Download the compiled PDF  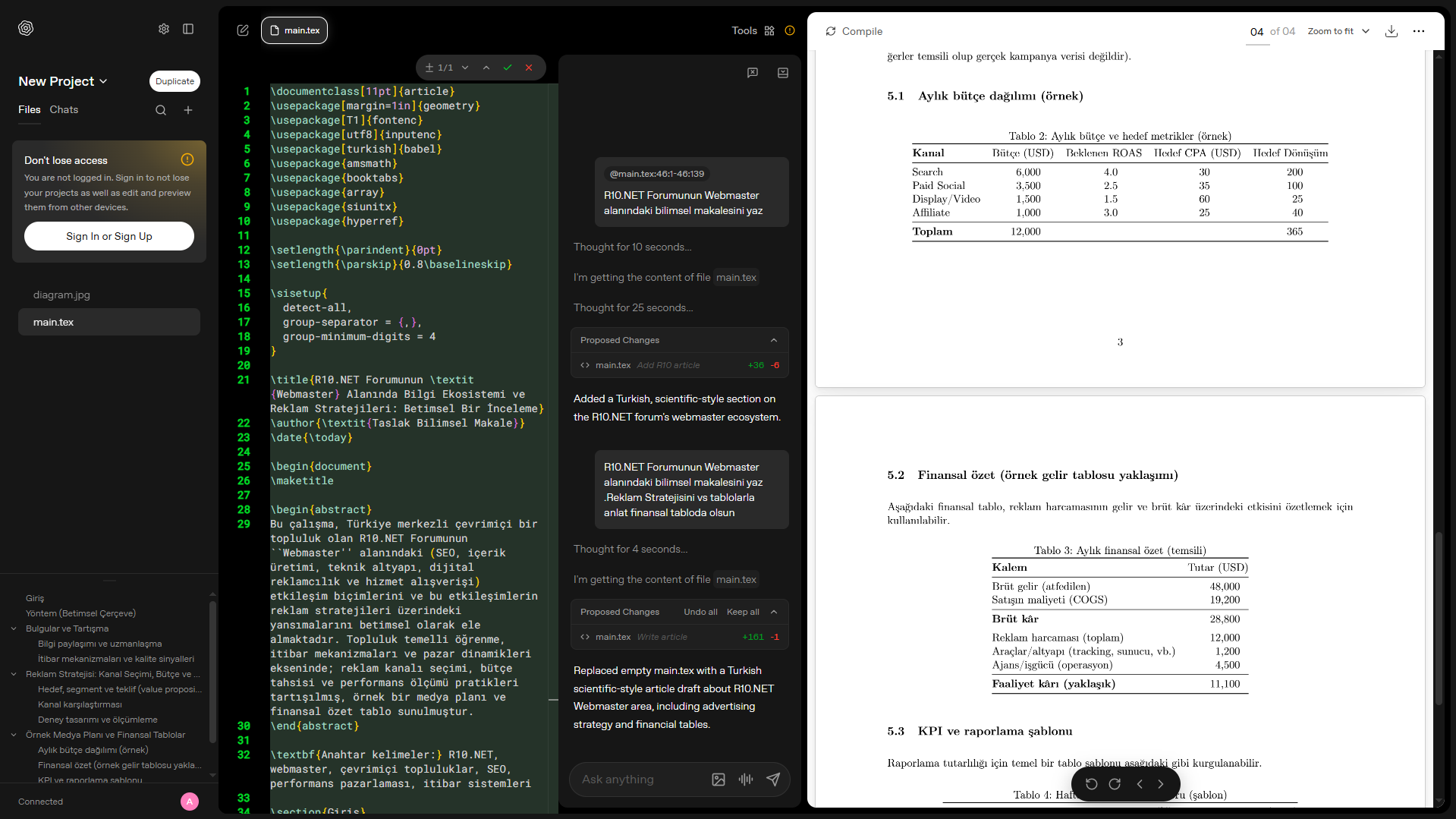tap(1392, 31)
